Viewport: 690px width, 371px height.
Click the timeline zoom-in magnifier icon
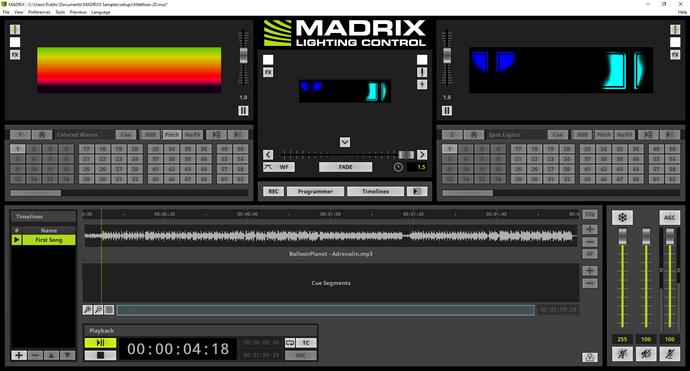(88, 310)
